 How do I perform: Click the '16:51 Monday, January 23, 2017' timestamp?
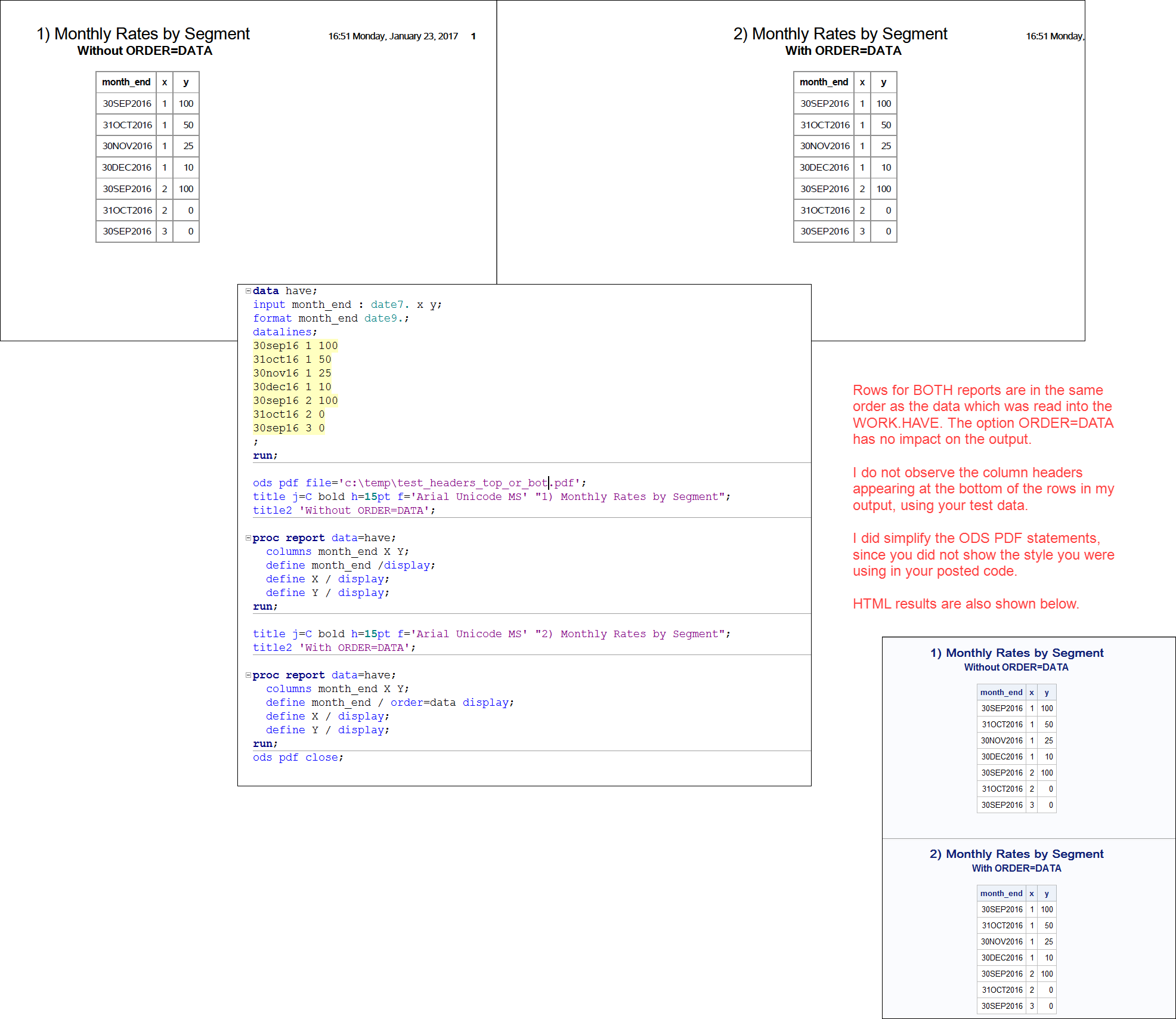(393, 36)
